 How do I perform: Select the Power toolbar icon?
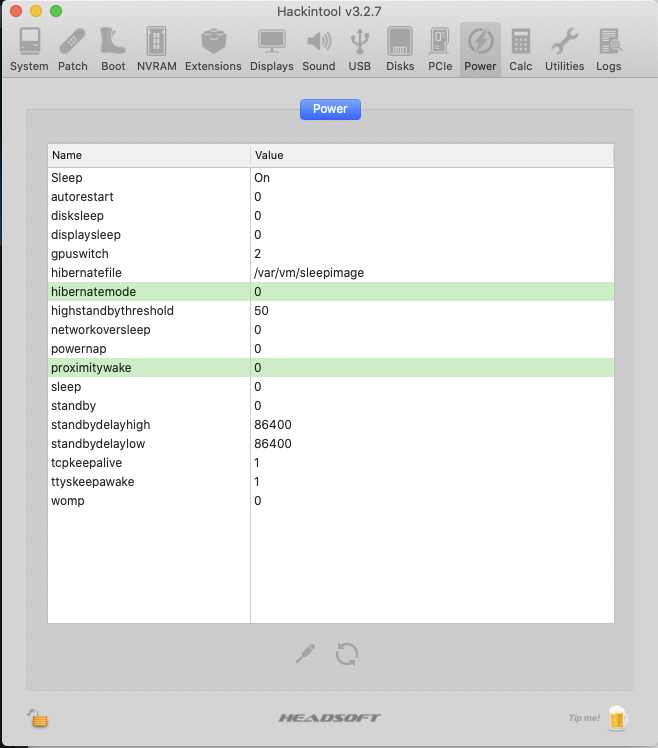[480, 50]
